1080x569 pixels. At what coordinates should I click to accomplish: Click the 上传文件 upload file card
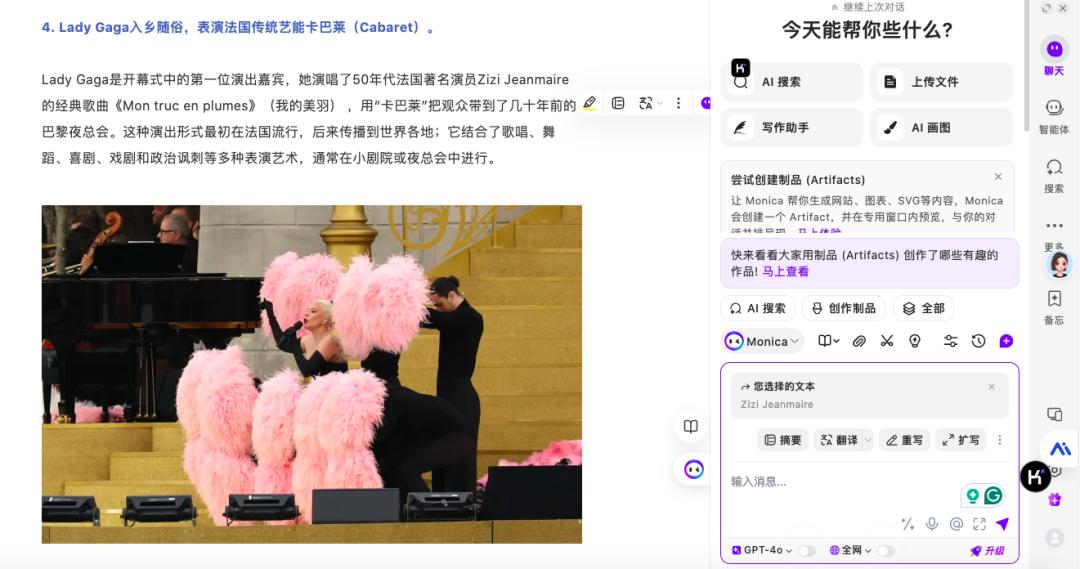(x=942, y=81)
